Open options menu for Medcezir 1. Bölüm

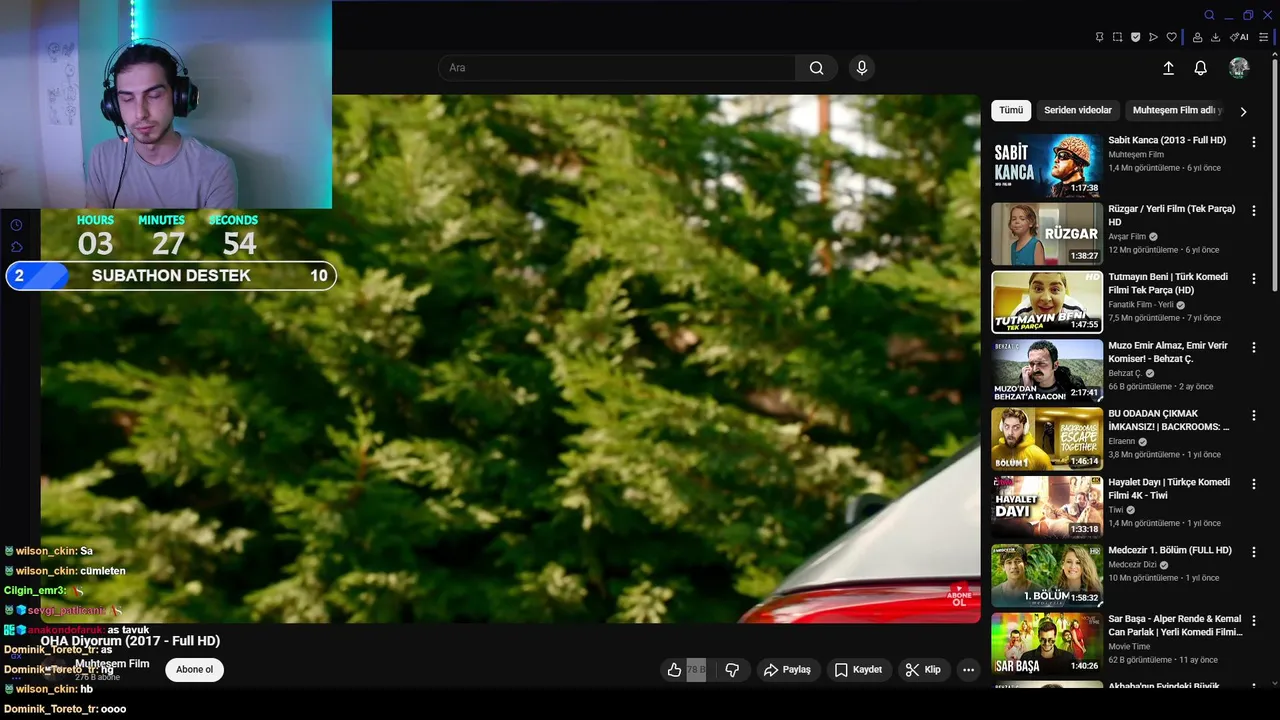[1253, 552]
